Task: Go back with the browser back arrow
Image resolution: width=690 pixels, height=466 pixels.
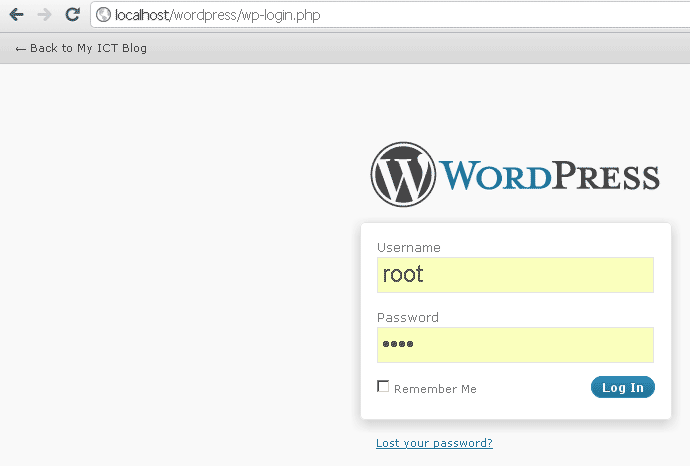Action: [17, 15]
